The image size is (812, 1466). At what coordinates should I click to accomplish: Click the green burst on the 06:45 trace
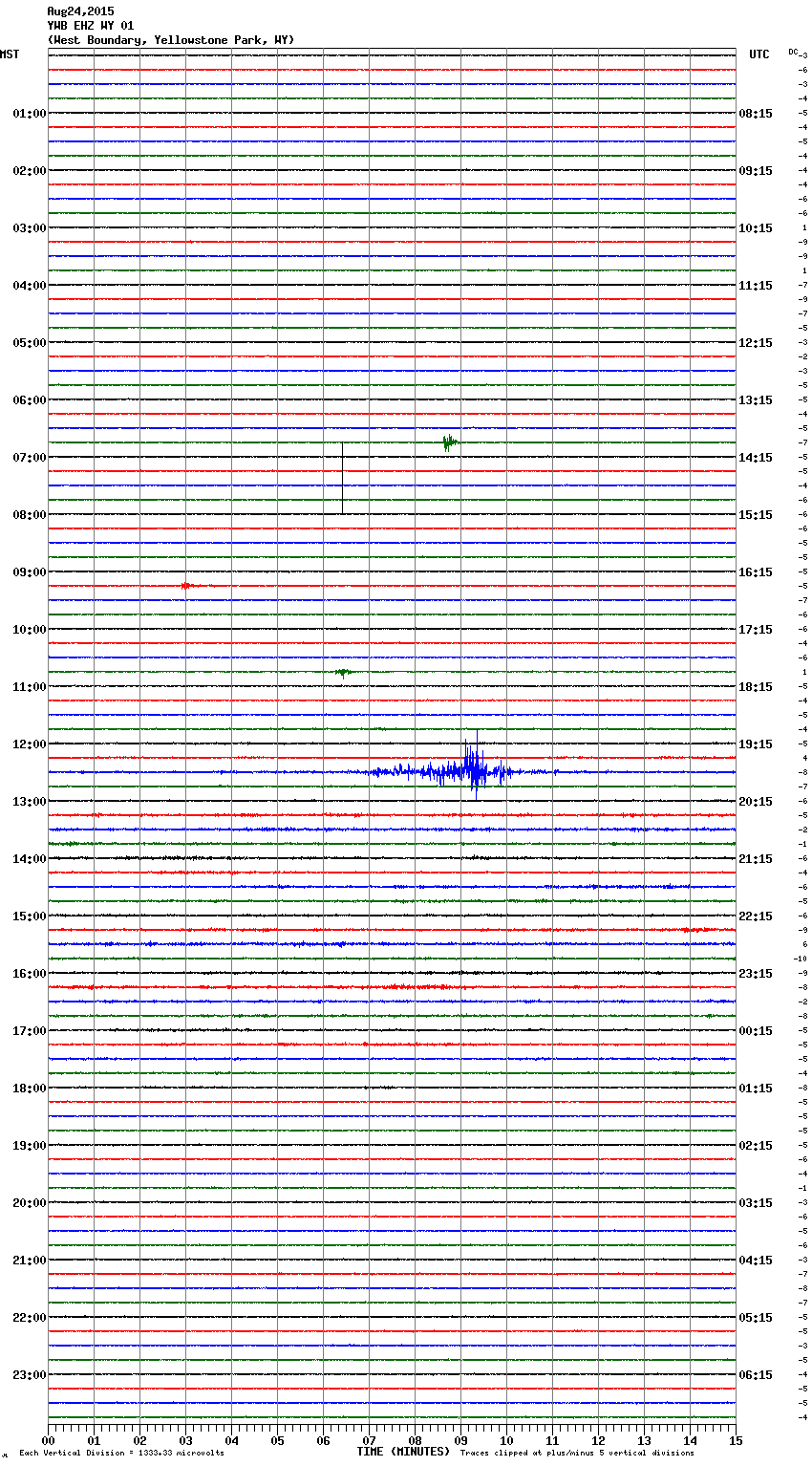click(449, 442)
